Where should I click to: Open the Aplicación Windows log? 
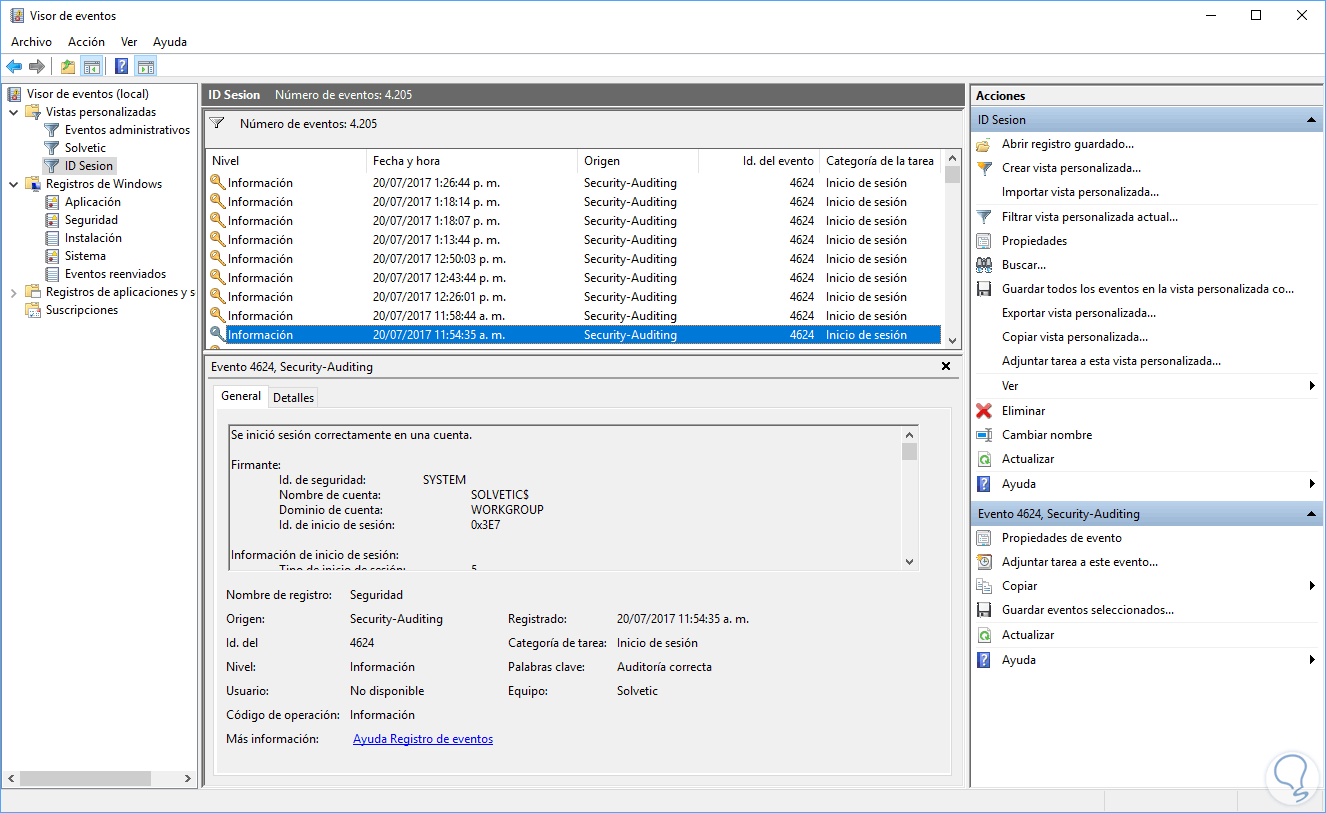pyautogui.click(x=93, y=202)
